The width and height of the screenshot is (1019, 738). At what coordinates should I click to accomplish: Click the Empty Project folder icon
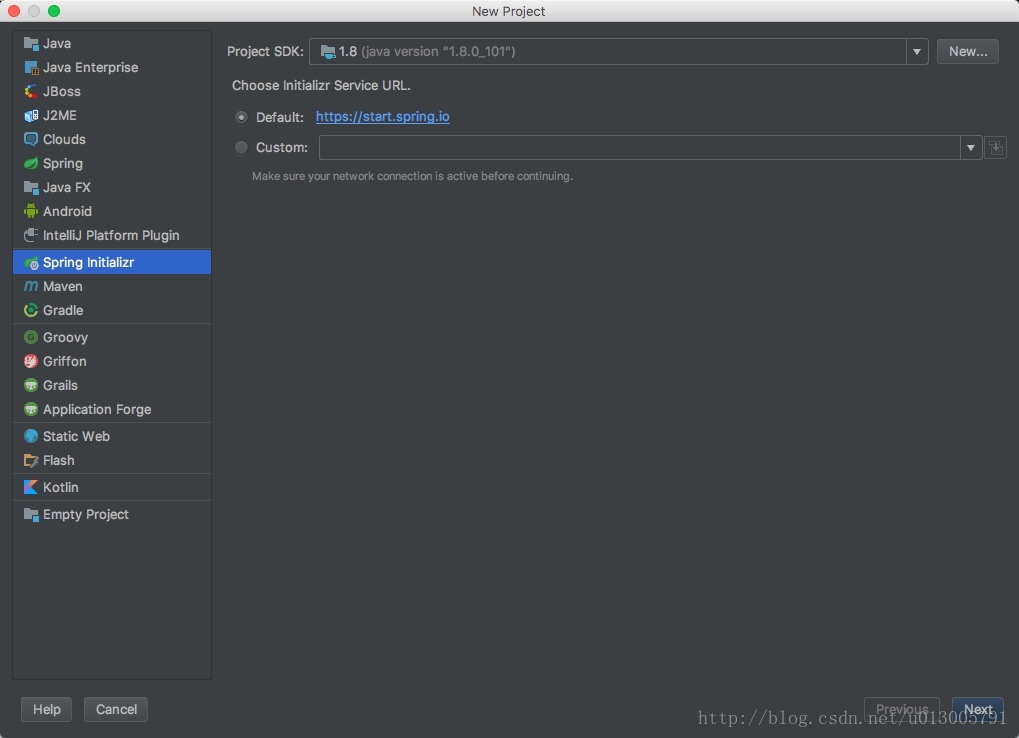click(31, 515)
